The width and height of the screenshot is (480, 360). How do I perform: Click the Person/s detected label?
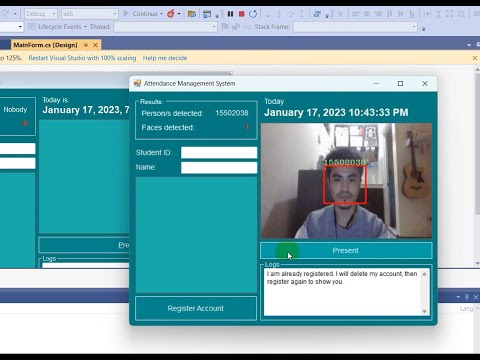click(172, 113)
